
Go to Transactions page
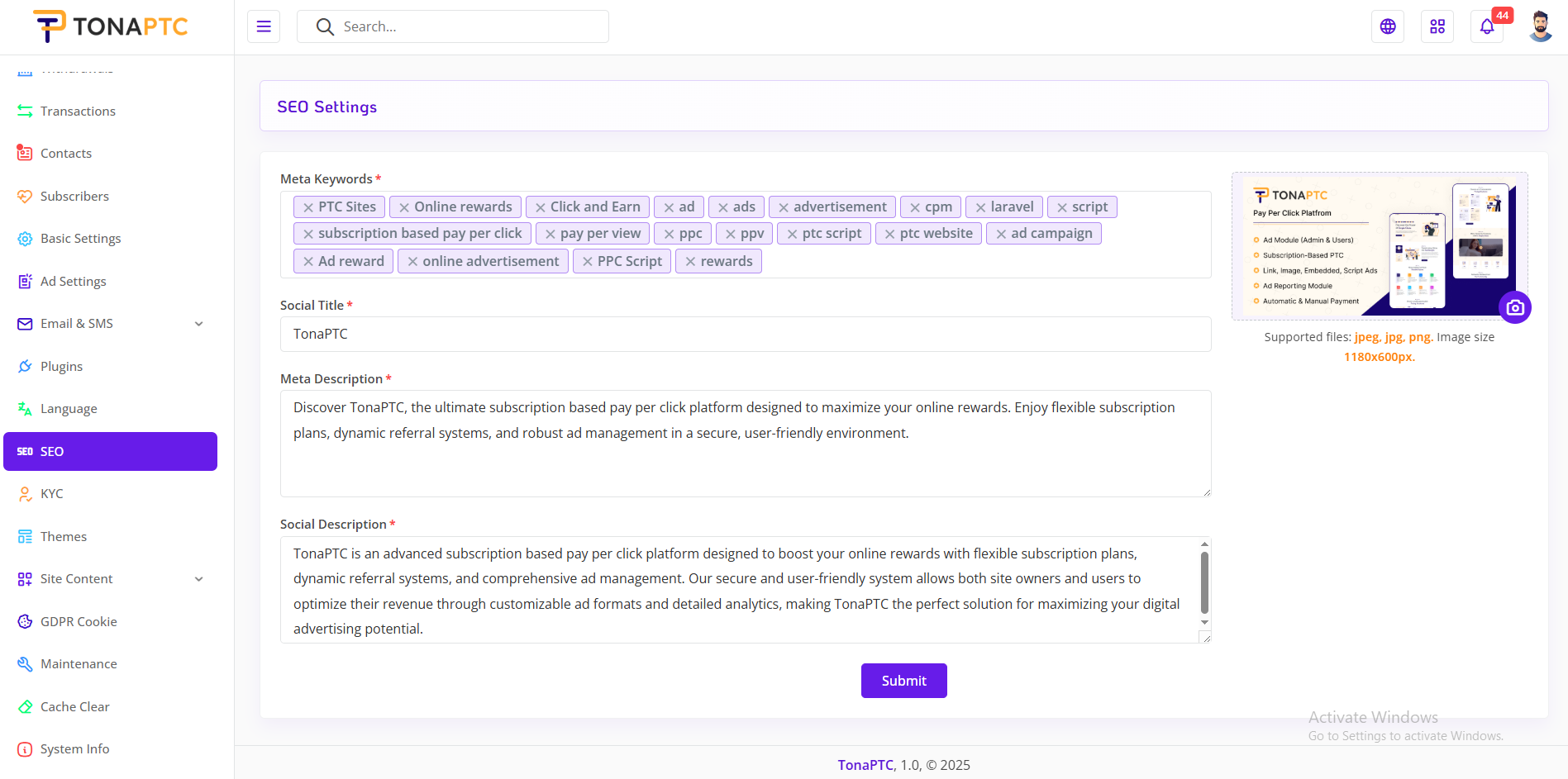coord(110,111)
